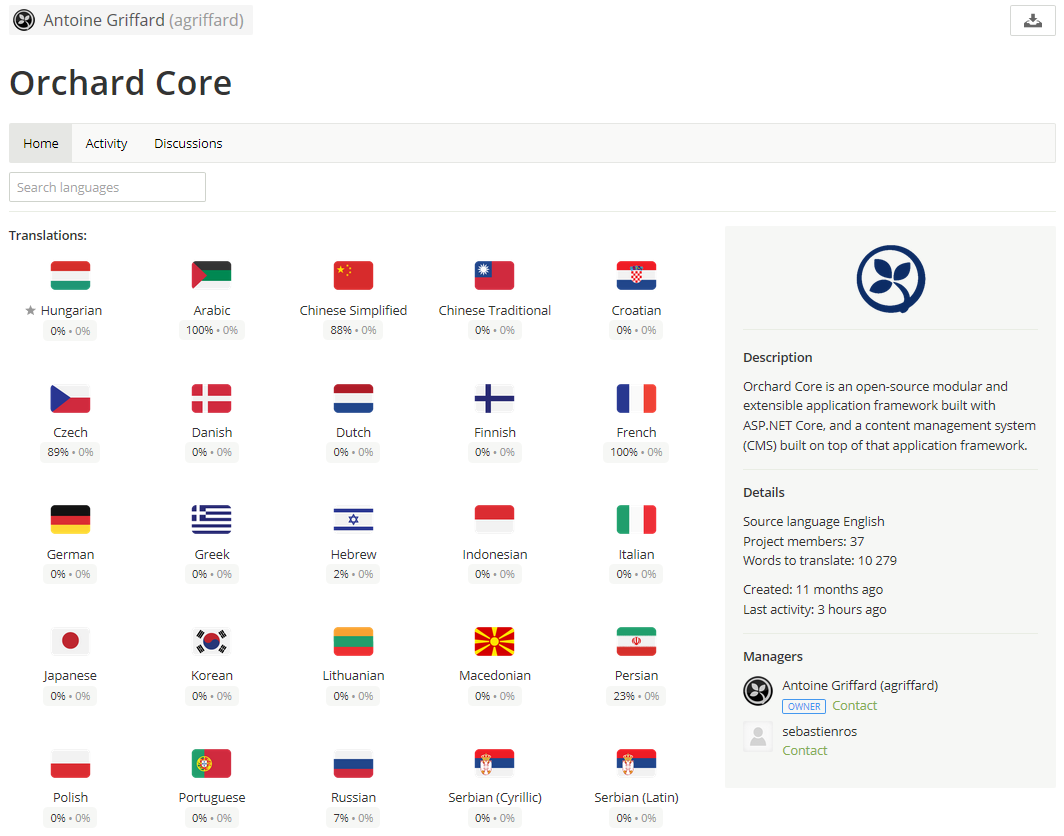Click Contact link for sebastienros

click(805, 750)
